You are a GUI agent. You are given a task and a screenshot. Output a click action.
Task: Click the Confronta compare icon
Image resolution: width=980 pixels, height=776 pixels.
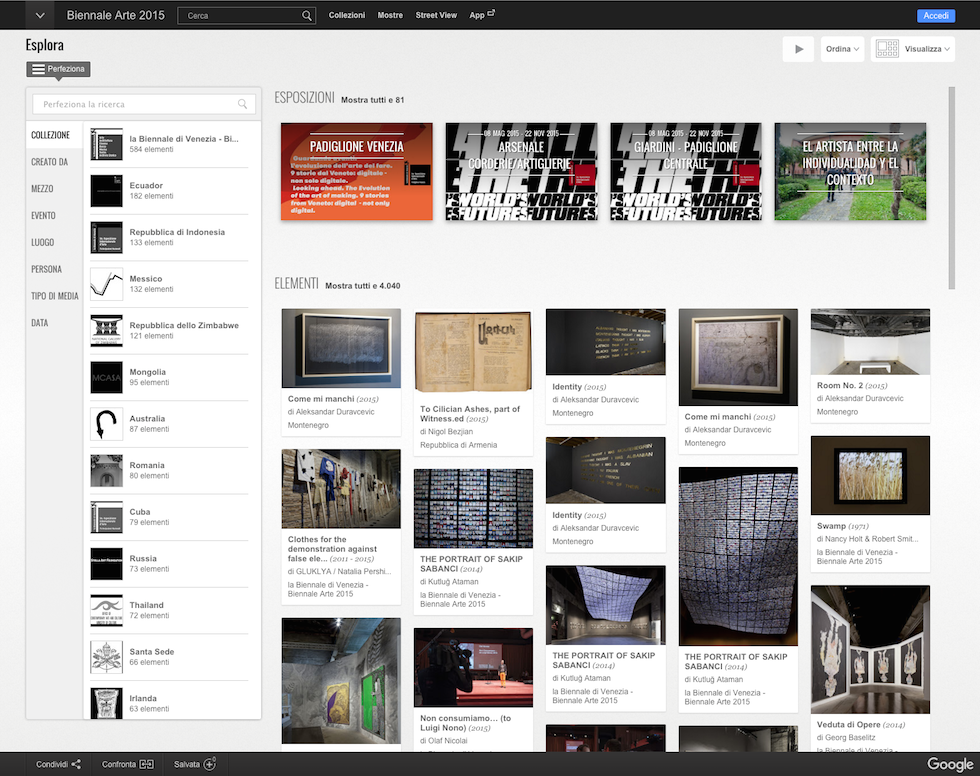click(146, 764)
